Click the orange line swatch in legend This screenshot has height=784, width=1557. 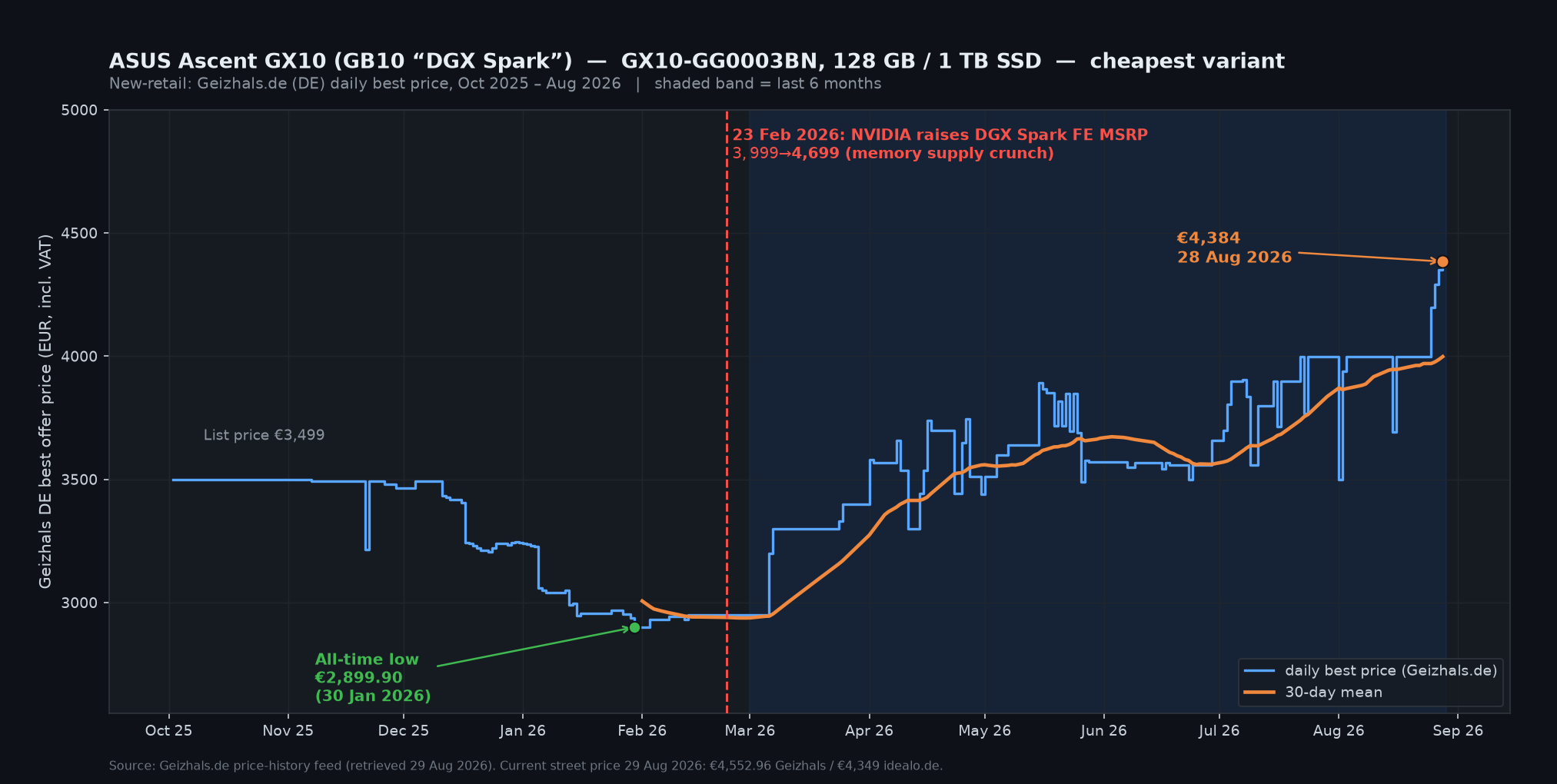[x=1259, y=693]
